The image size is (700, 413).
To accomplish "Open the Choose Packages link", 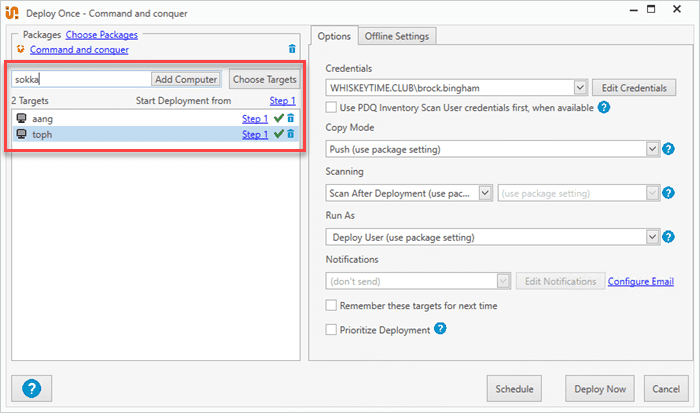I will 102,34.
